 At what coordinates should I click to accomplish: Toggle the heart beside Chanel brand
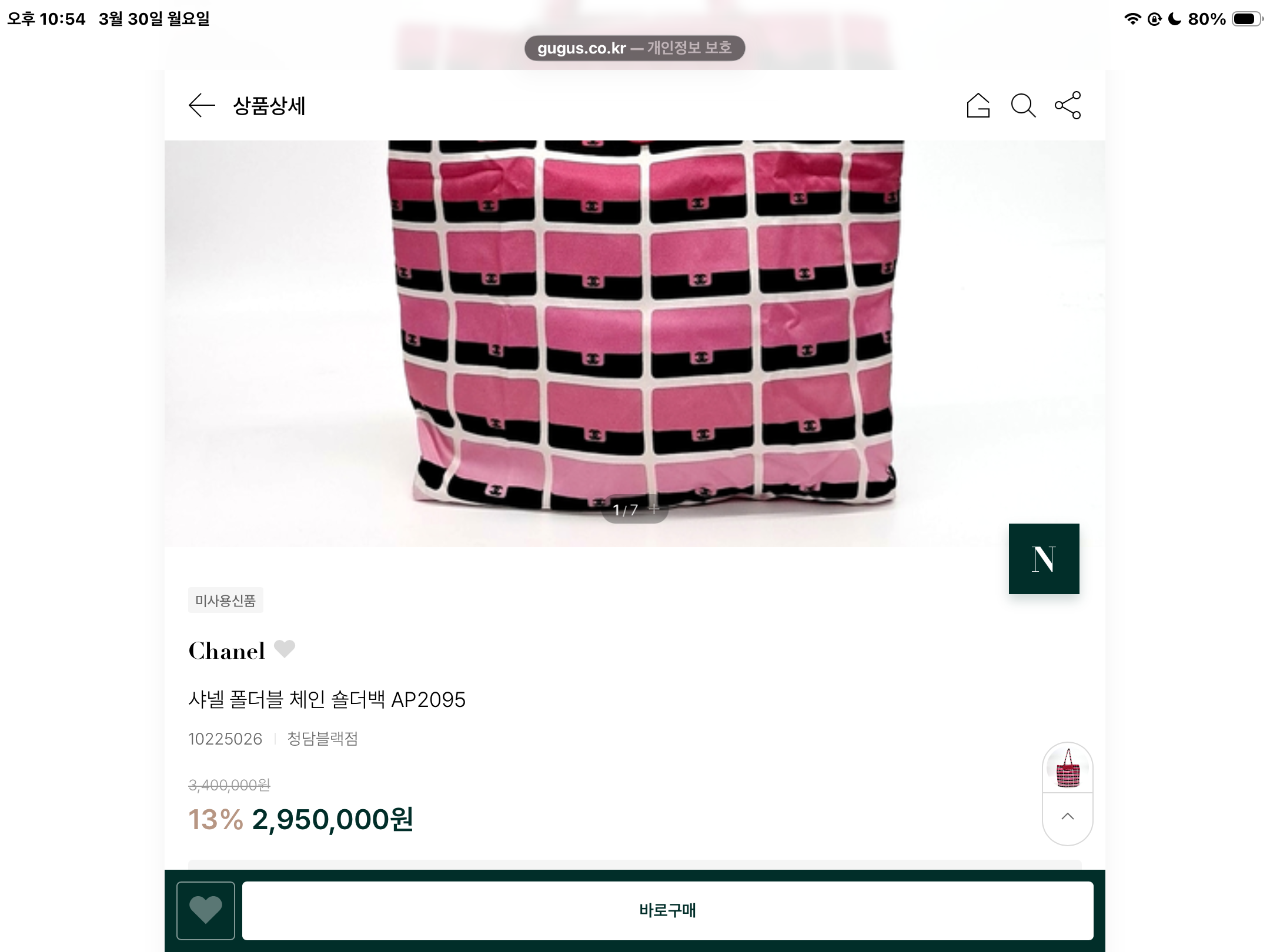(285, 649)
